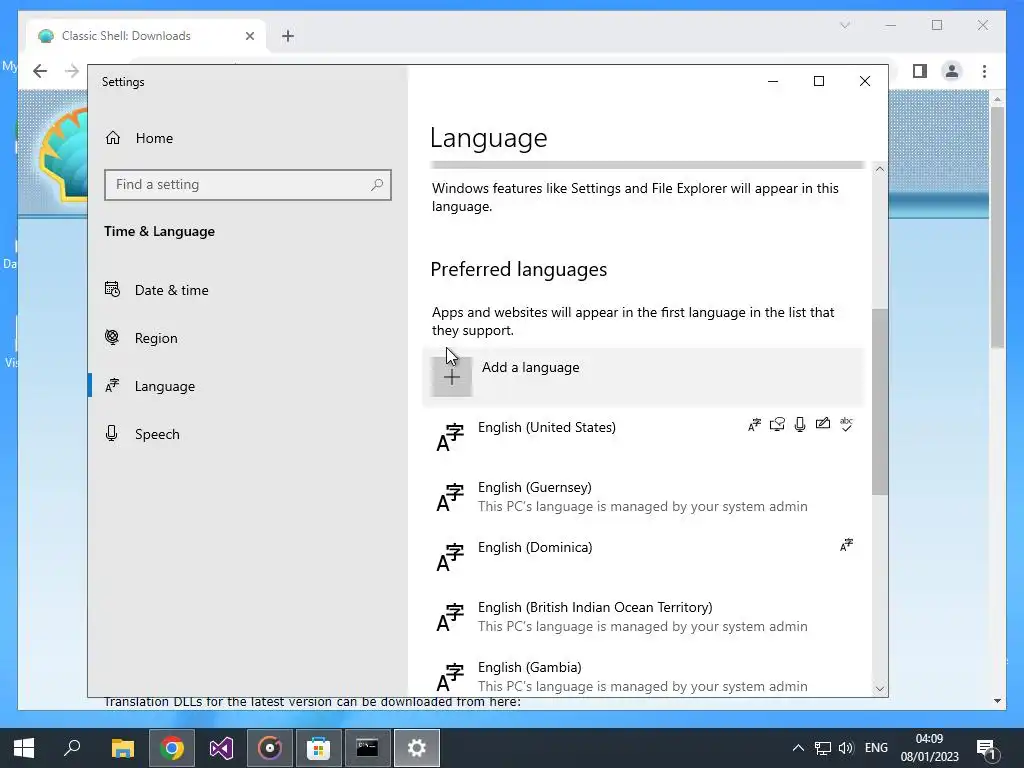Click the Find a setting search field
The height and width of the screenshot is (768, 1024).
click(248, 185)
